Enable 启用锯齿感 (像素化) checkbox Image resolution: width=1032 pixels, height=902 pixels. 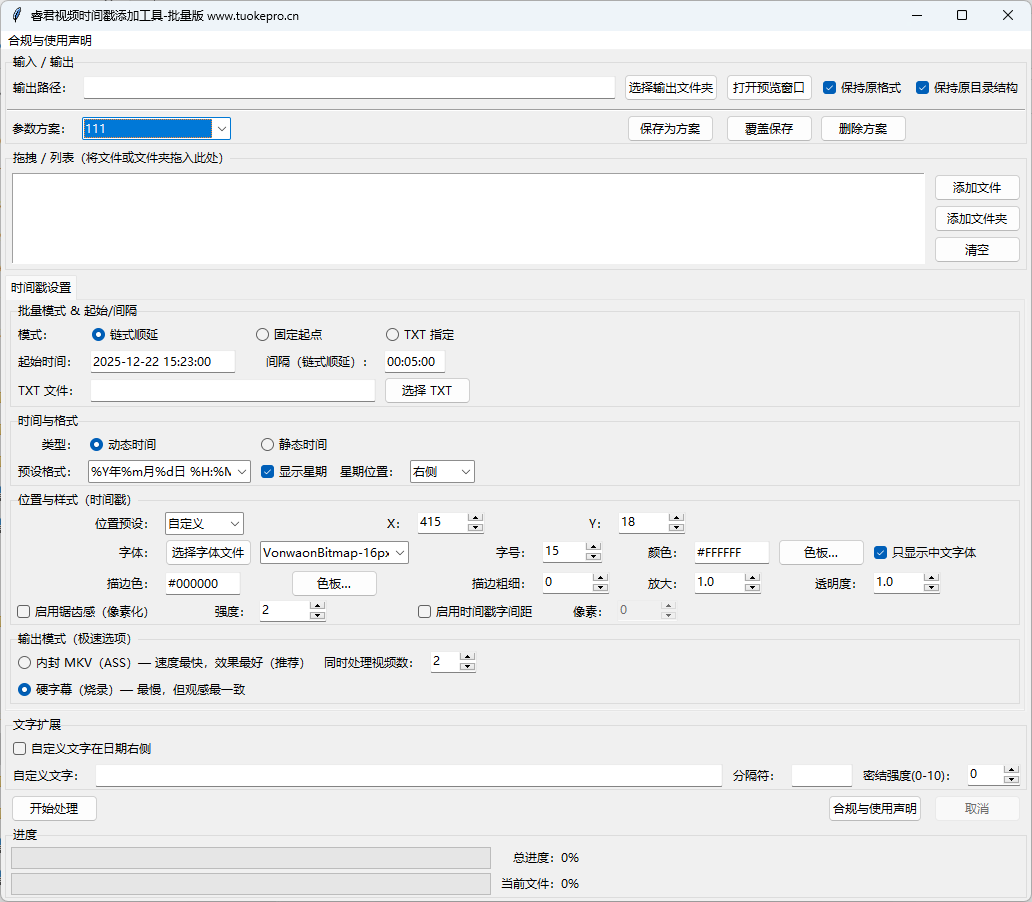tap(24, 611)
